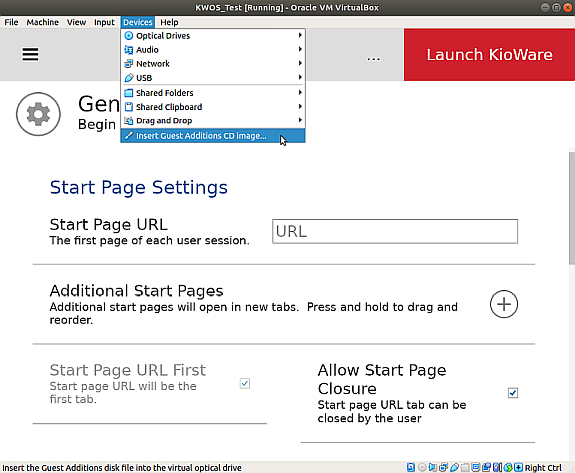Focus the Start Page URL input field
The image size is (575, 473).
(395, 231)
